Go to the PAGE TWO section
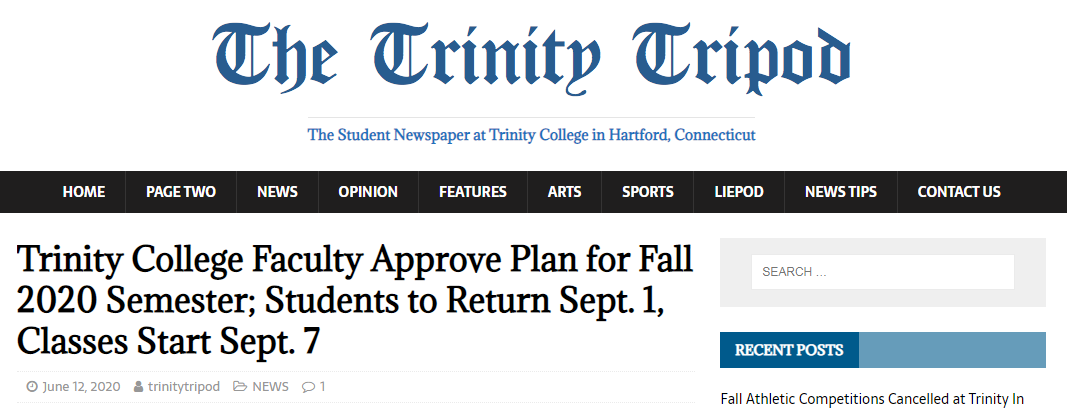The height and width of the screenshot is (413, 1067). tap(181, 192)
